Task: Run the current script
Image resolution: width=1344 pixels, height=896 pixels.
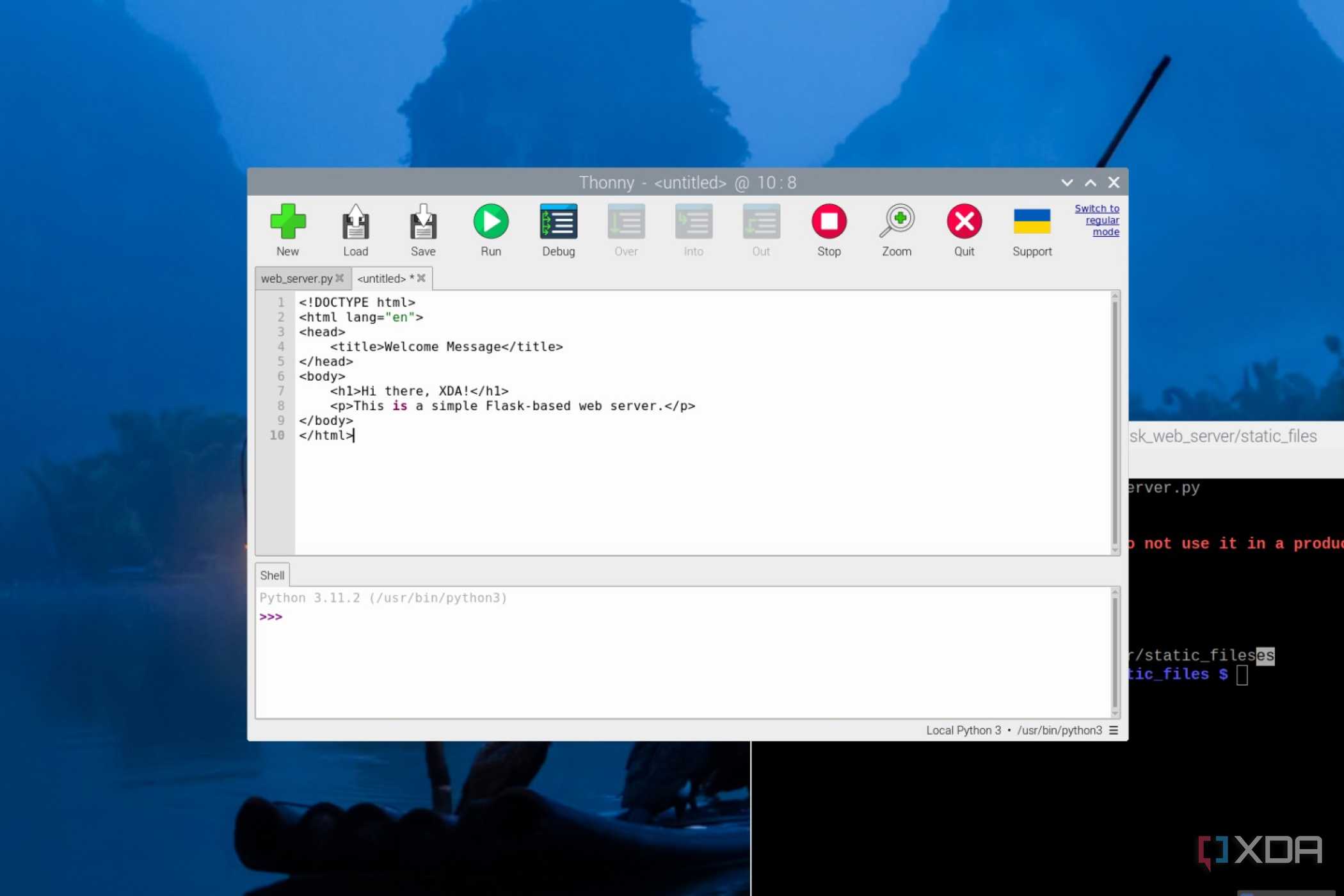Action: pyautogui.click(x=491, y=221)
